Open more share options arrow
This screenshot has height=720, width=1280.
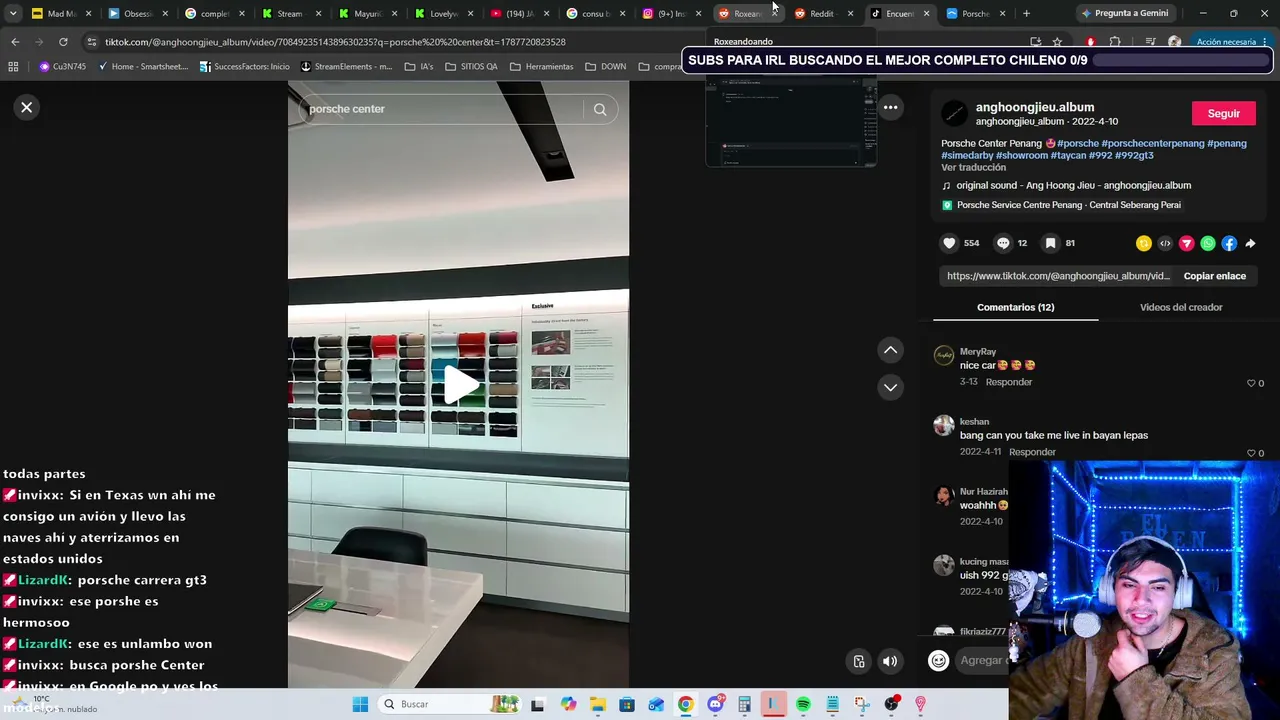(1250, 243)
